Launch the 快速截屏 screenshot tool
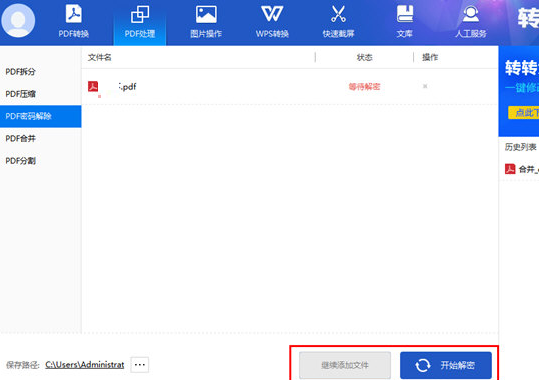The width and height of the screenshot is (539, 380). pos(338,21)
